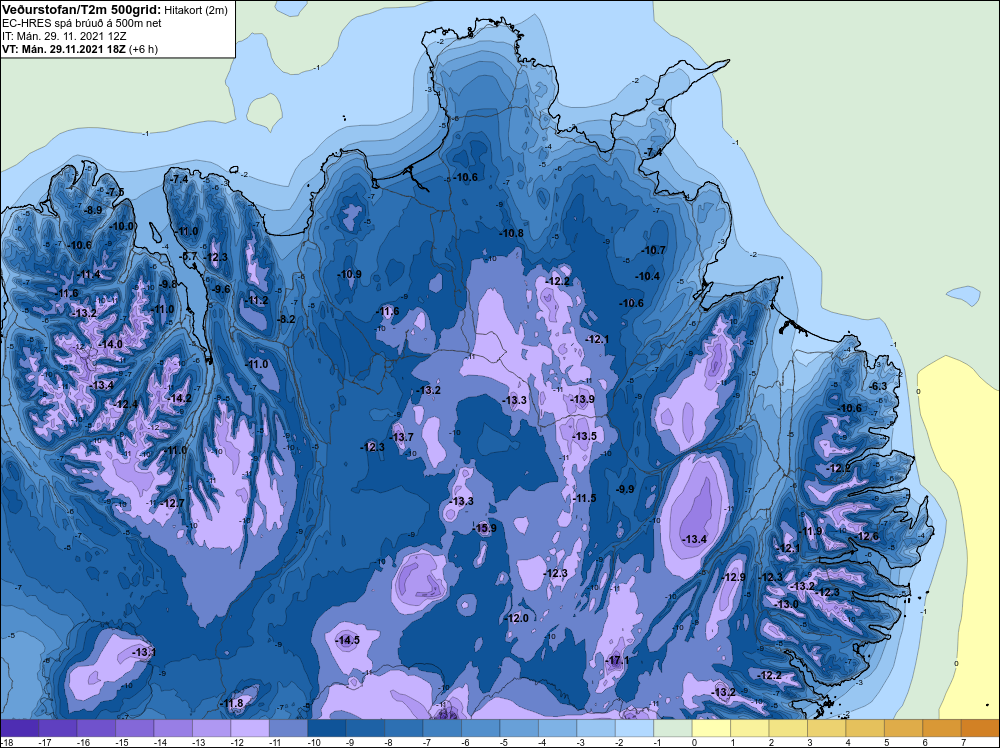This screenshot has width=1000, height=748.
Task: Pick the legend swatch between -12 and -11
Action: click(250, 728)
